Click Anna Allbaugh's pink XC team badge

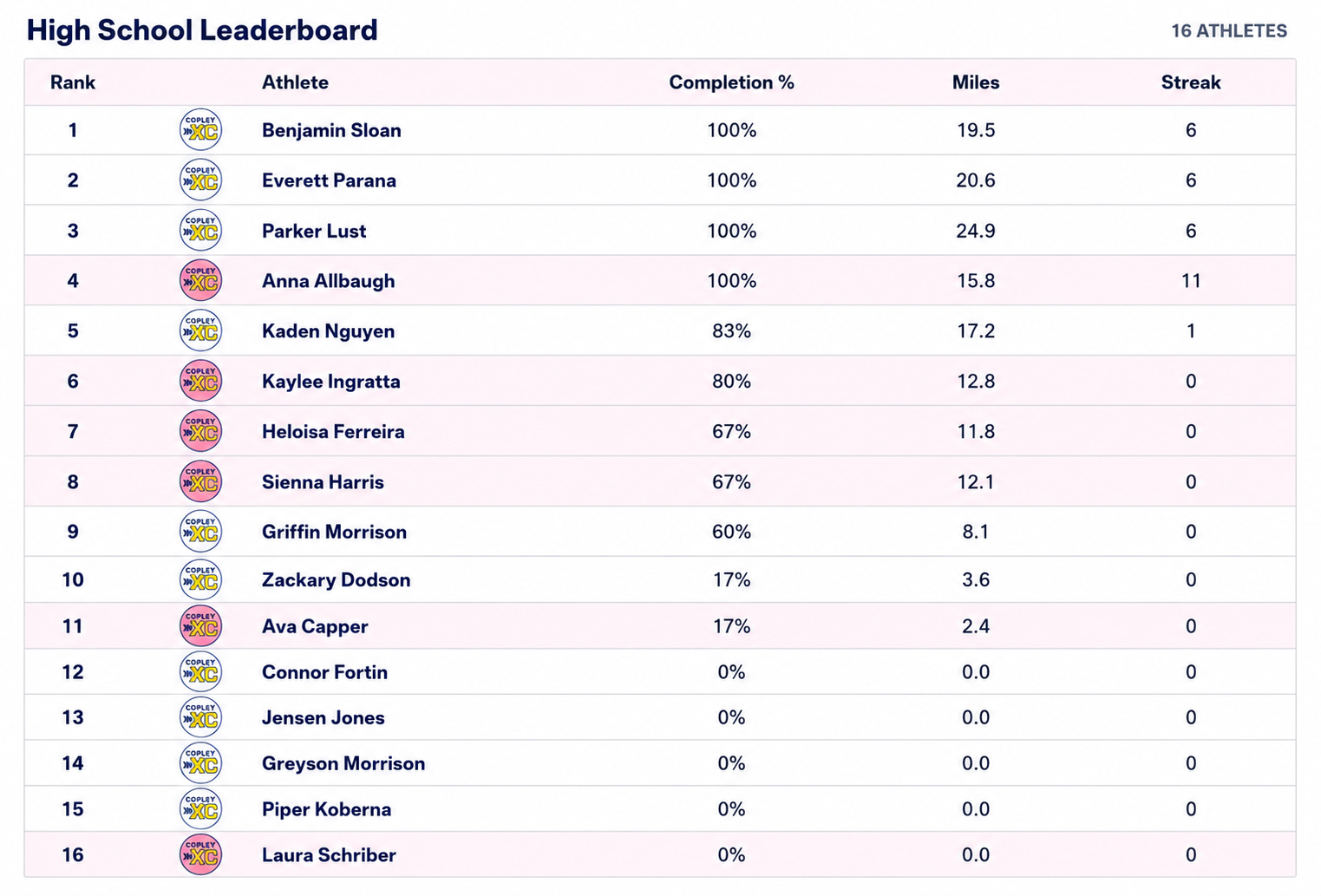[x=200, y=280]
